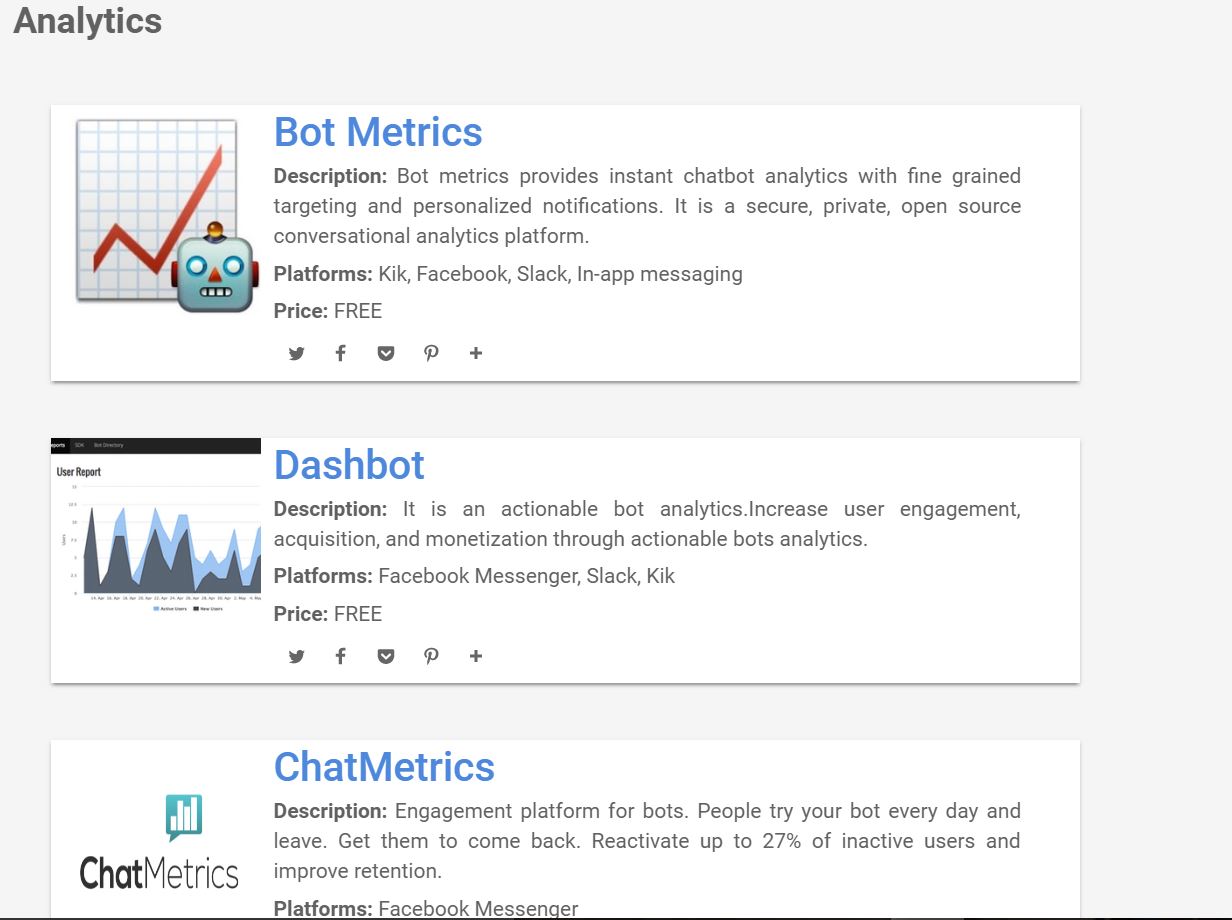The image size is (1232, 920).
Task: Open the Dashbot title link
Action: coord(349,465)
